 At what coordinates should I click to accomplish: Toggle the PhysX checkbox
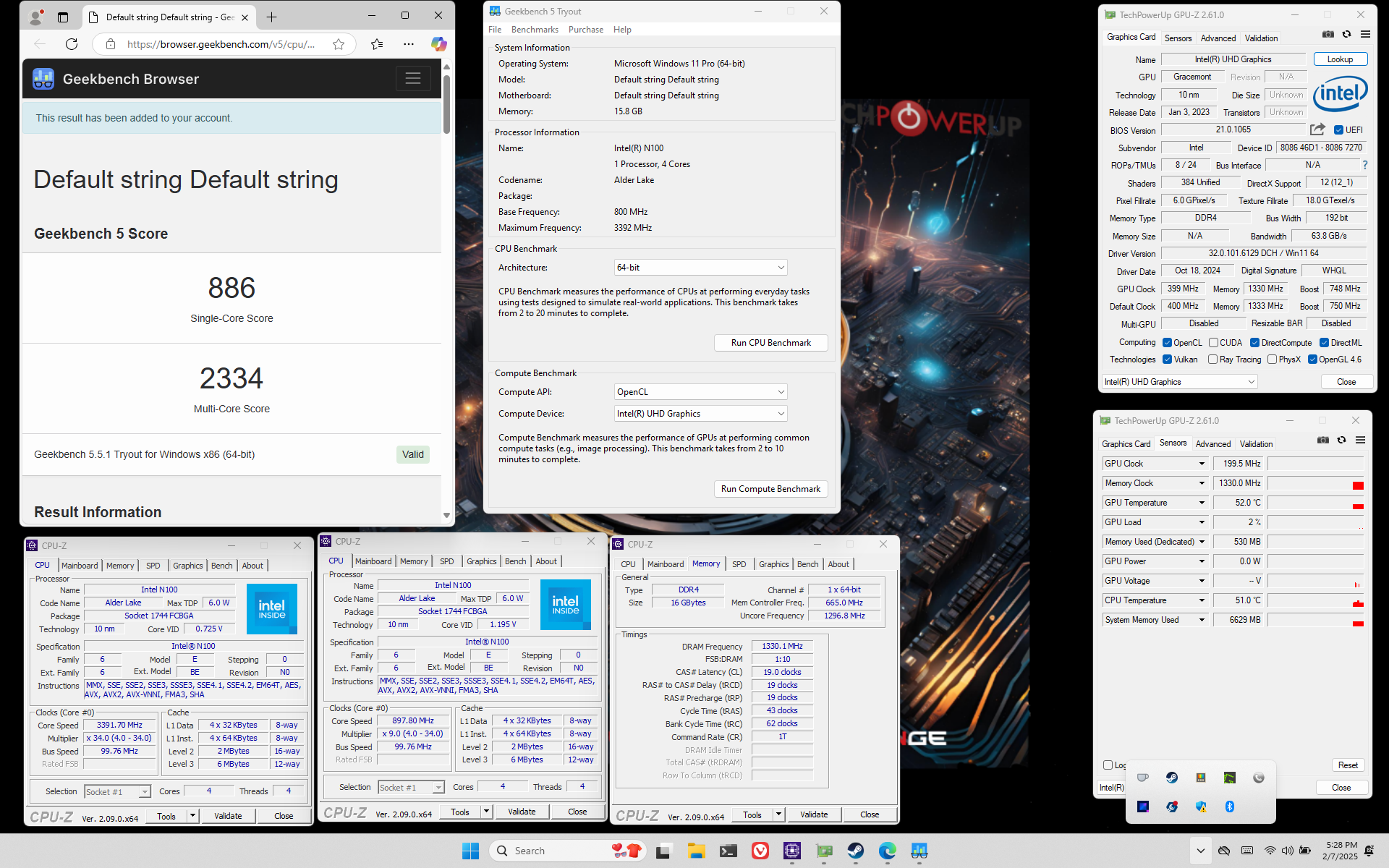(x=1272, y=359)
